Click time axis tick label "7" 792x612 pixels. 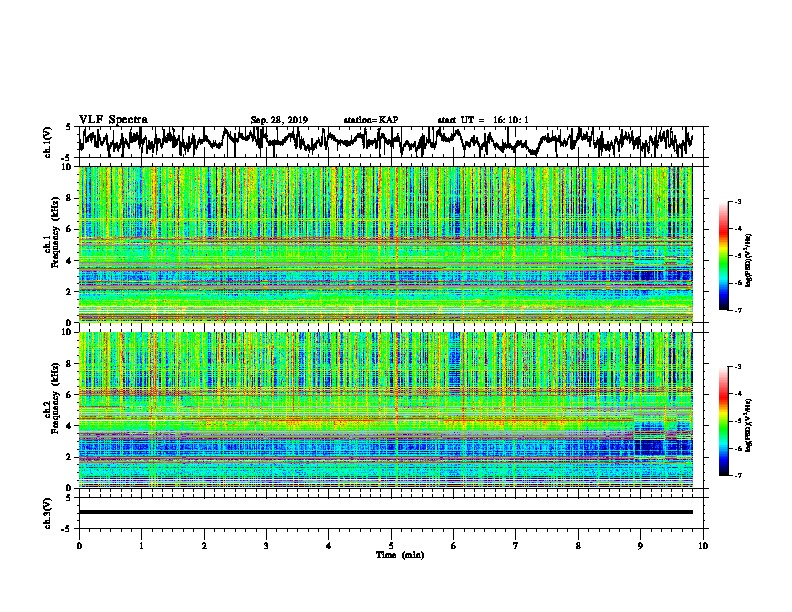point(516,545)
